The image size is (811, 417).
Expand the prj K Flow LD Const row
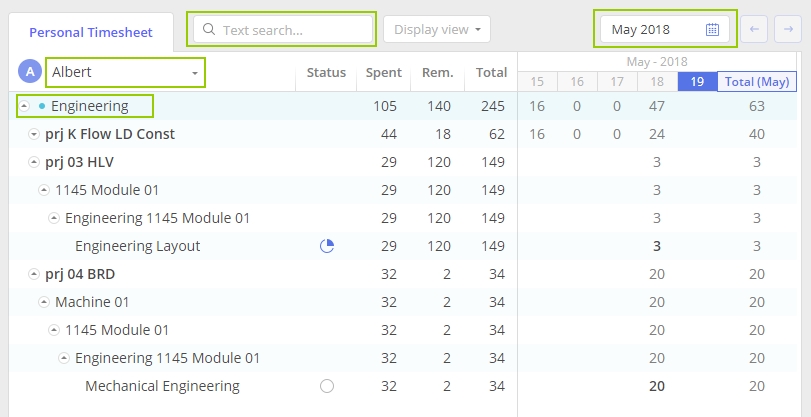(x=34, y=135)
